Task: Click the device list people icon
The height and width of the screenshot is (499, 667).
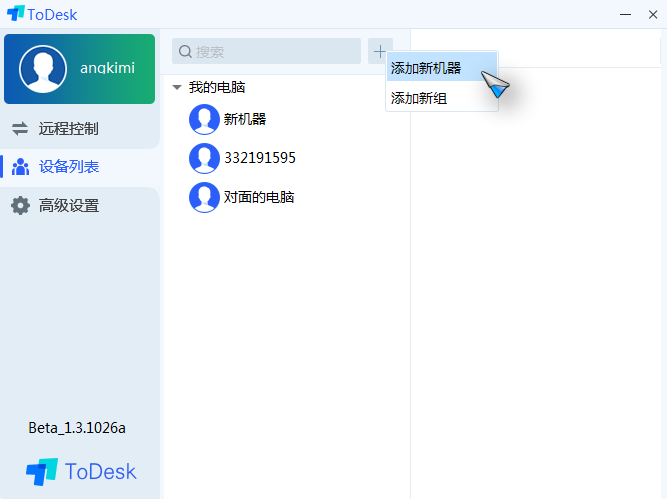Action: 20,167
